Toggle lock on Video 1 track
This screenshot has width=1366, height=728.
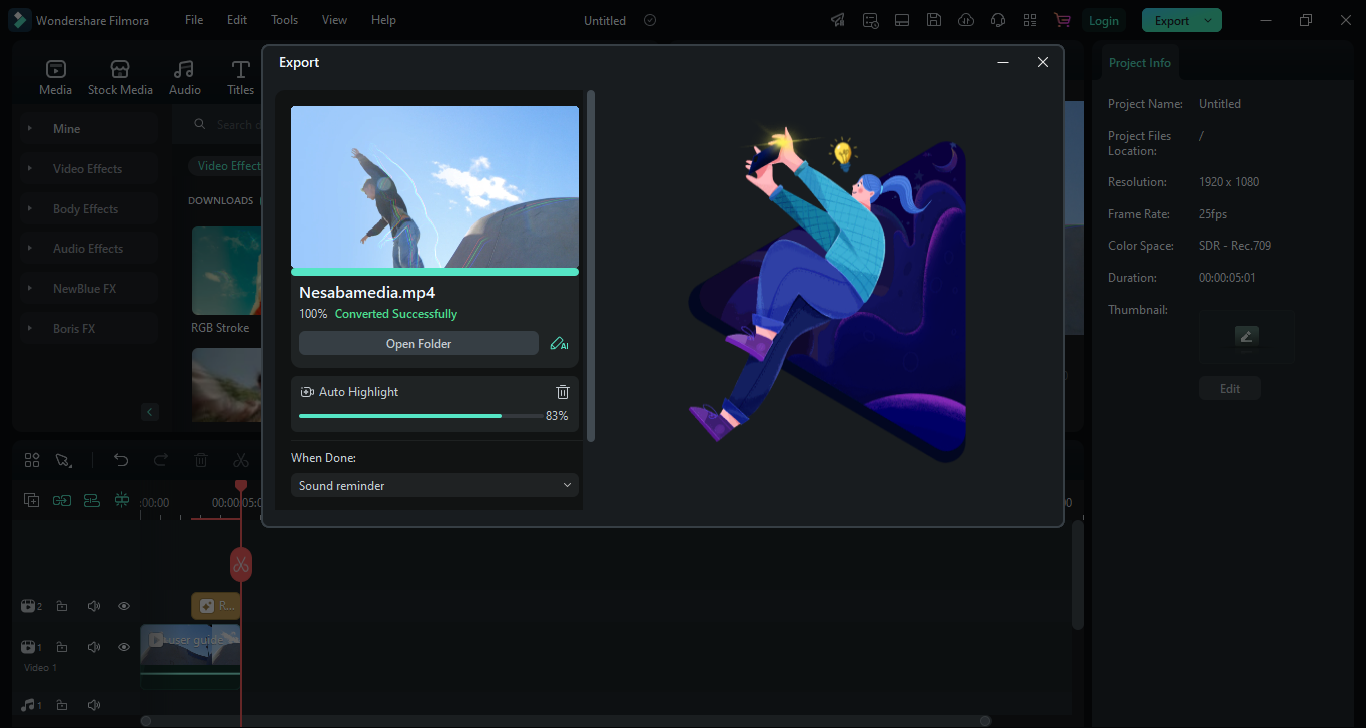(x=62, y=647)
